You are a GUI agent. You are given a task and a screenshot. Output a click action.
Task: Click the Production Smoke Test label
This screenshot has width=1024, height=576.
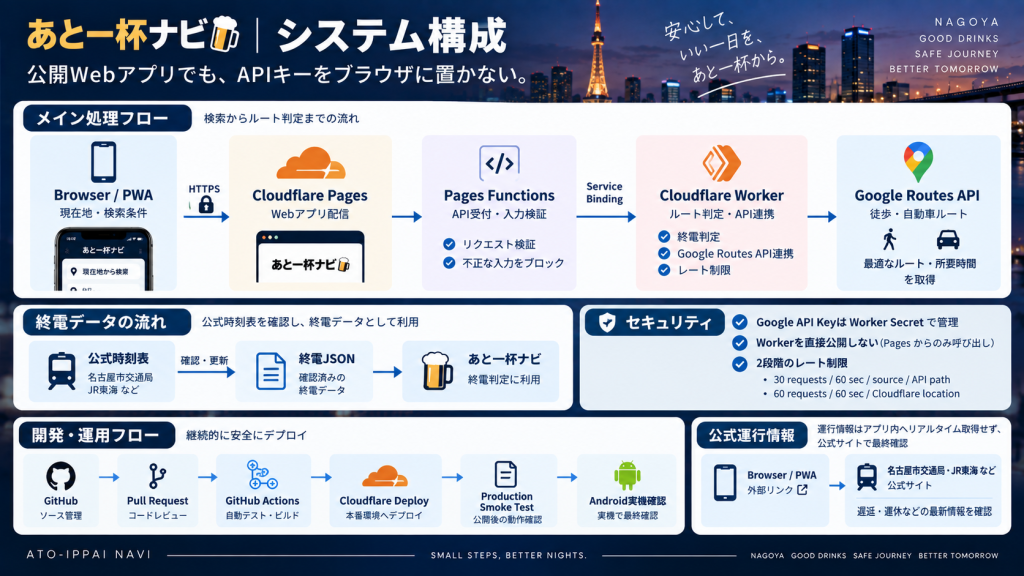(x=506, y=502)
